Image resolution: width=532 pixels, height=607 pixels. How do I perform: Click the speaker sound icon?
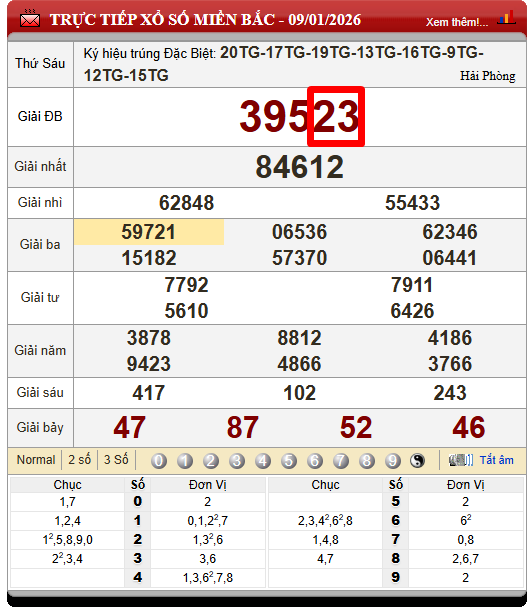(x=461, y=460)
